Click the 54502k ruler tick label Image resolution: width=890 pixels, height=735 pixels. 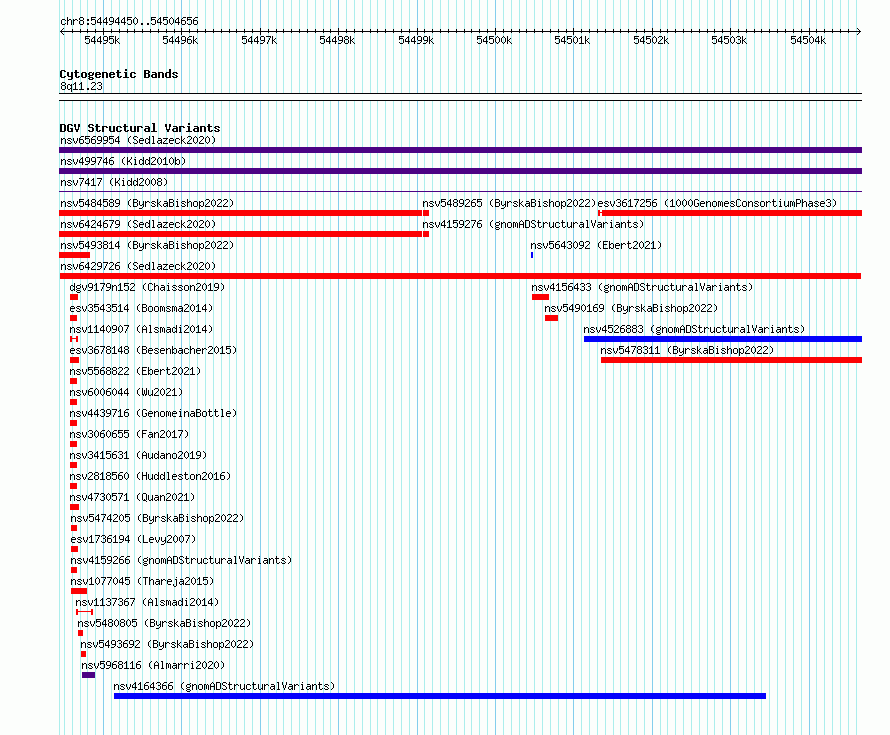click(651, 40)
